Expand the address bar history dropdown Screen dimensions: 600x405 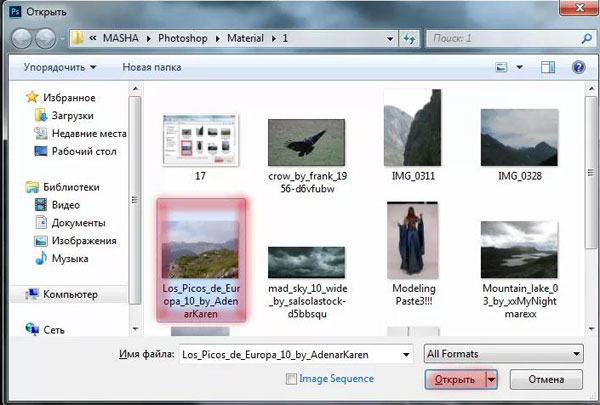coord(390,39)
